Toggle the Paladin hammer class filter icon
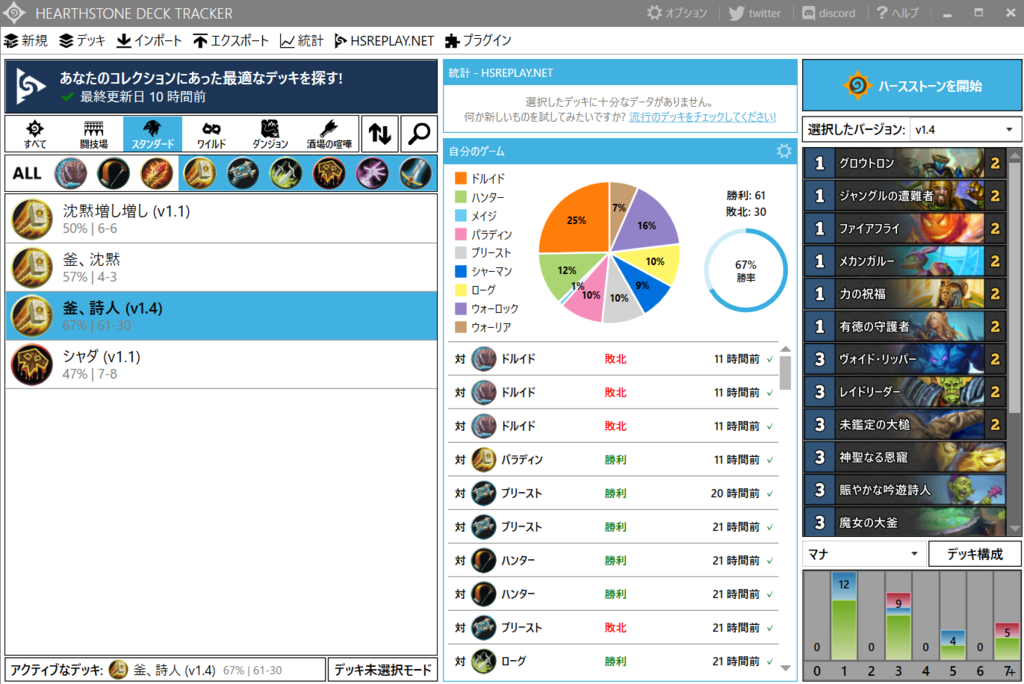This screenshot has height=684, width=1024. click(200, 173)
